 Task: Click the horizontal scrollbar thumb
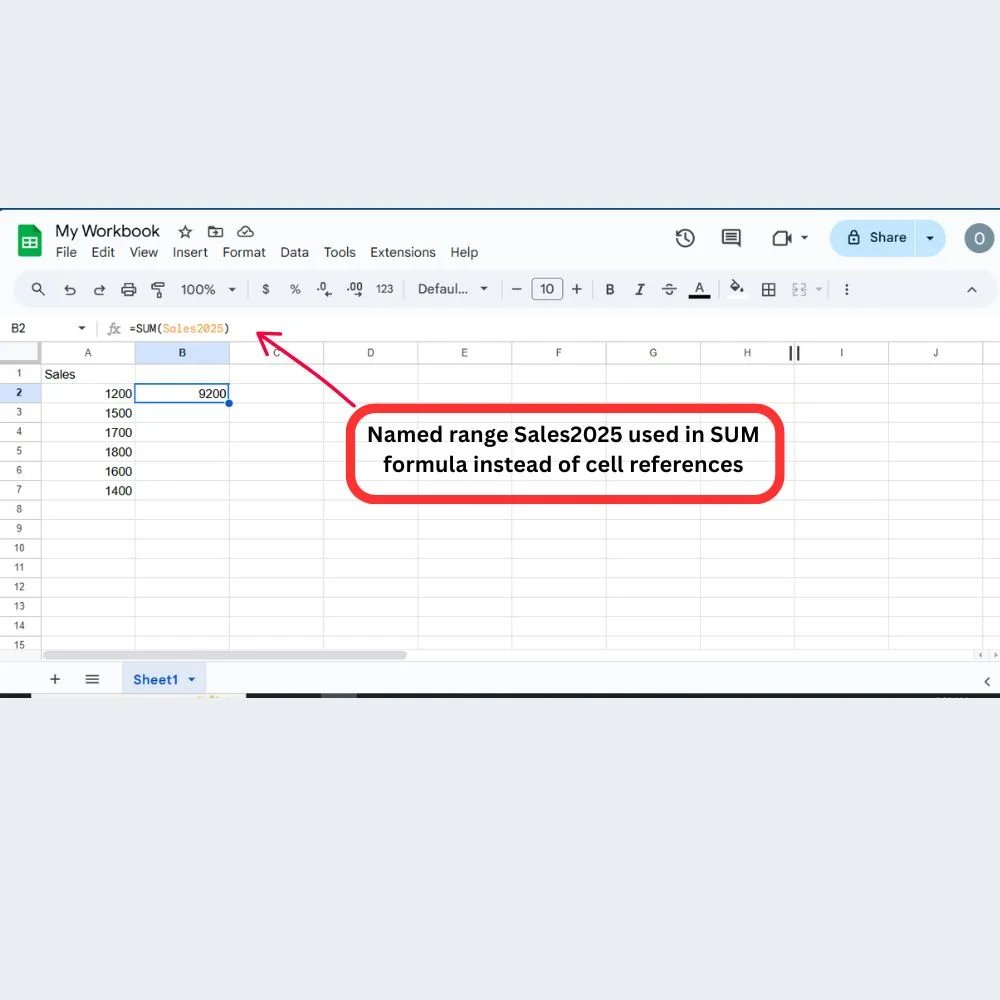point(224,655)
